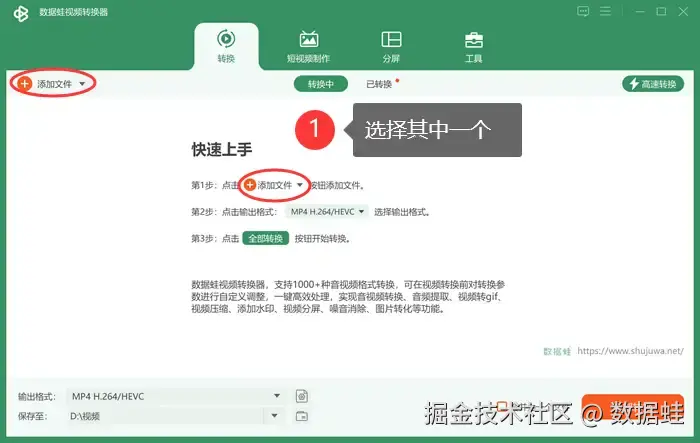Click the 快速上手 heading text

pyautogui.click(x=222, y=150)
